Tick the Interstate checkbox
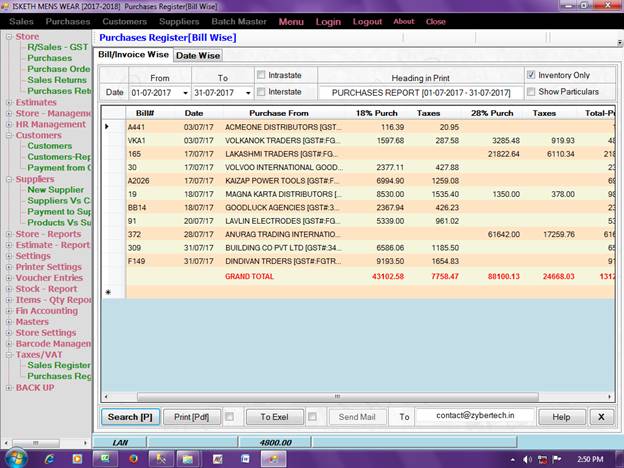The image size is (624, 468). [x=261, y=92]
